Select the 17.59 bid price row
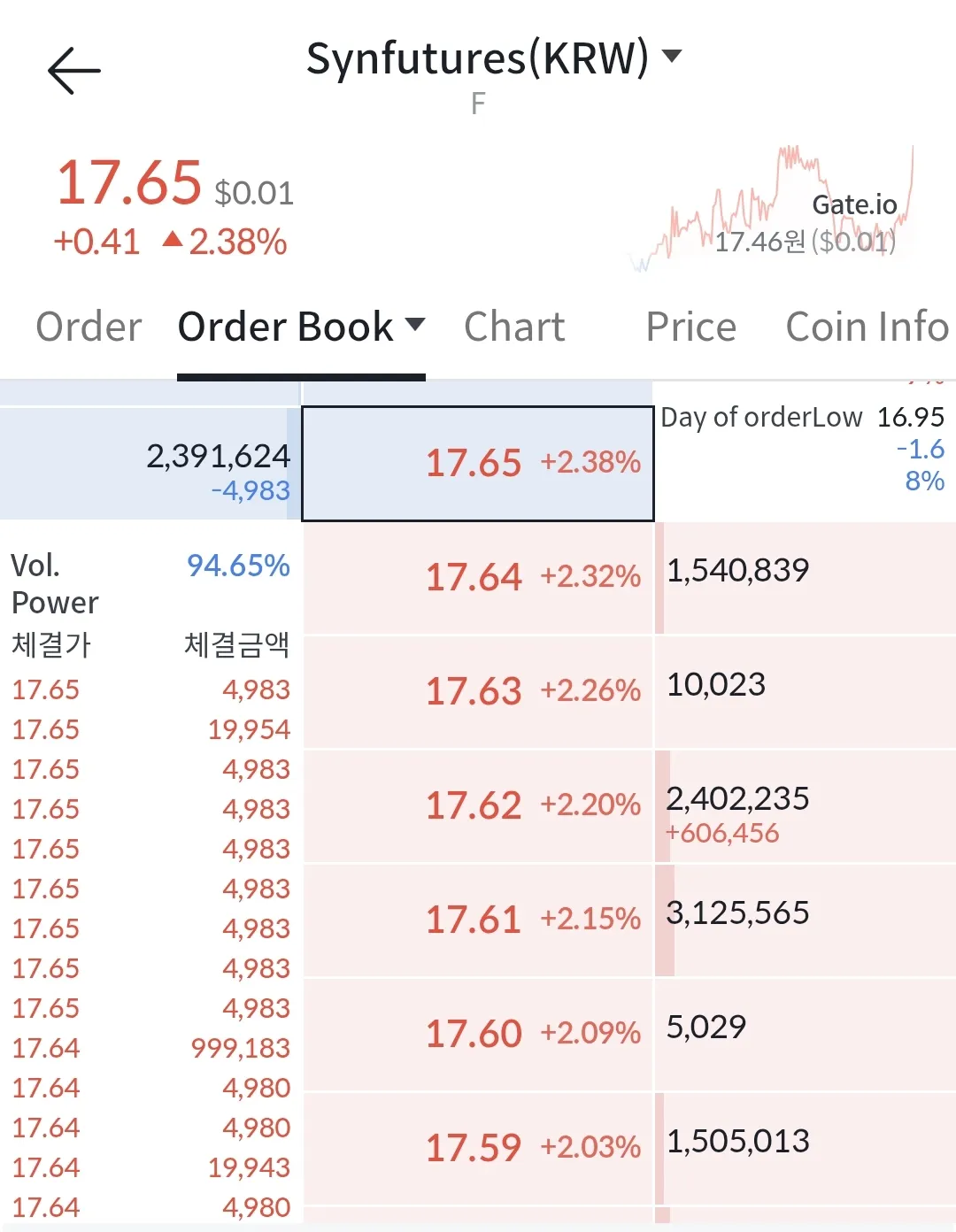This screenshot has width=956, height=1232. tap(478, 1148)
